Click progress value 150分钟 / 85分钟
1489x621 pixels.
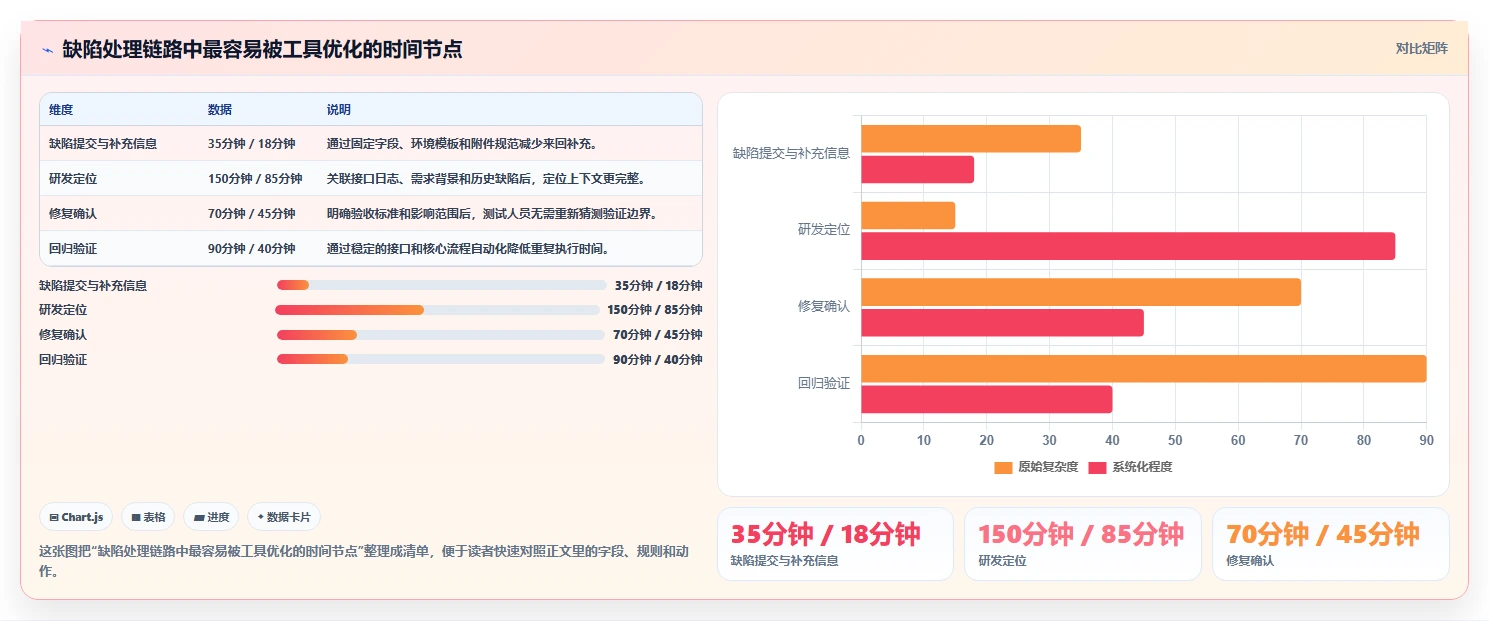click(655, 310)
